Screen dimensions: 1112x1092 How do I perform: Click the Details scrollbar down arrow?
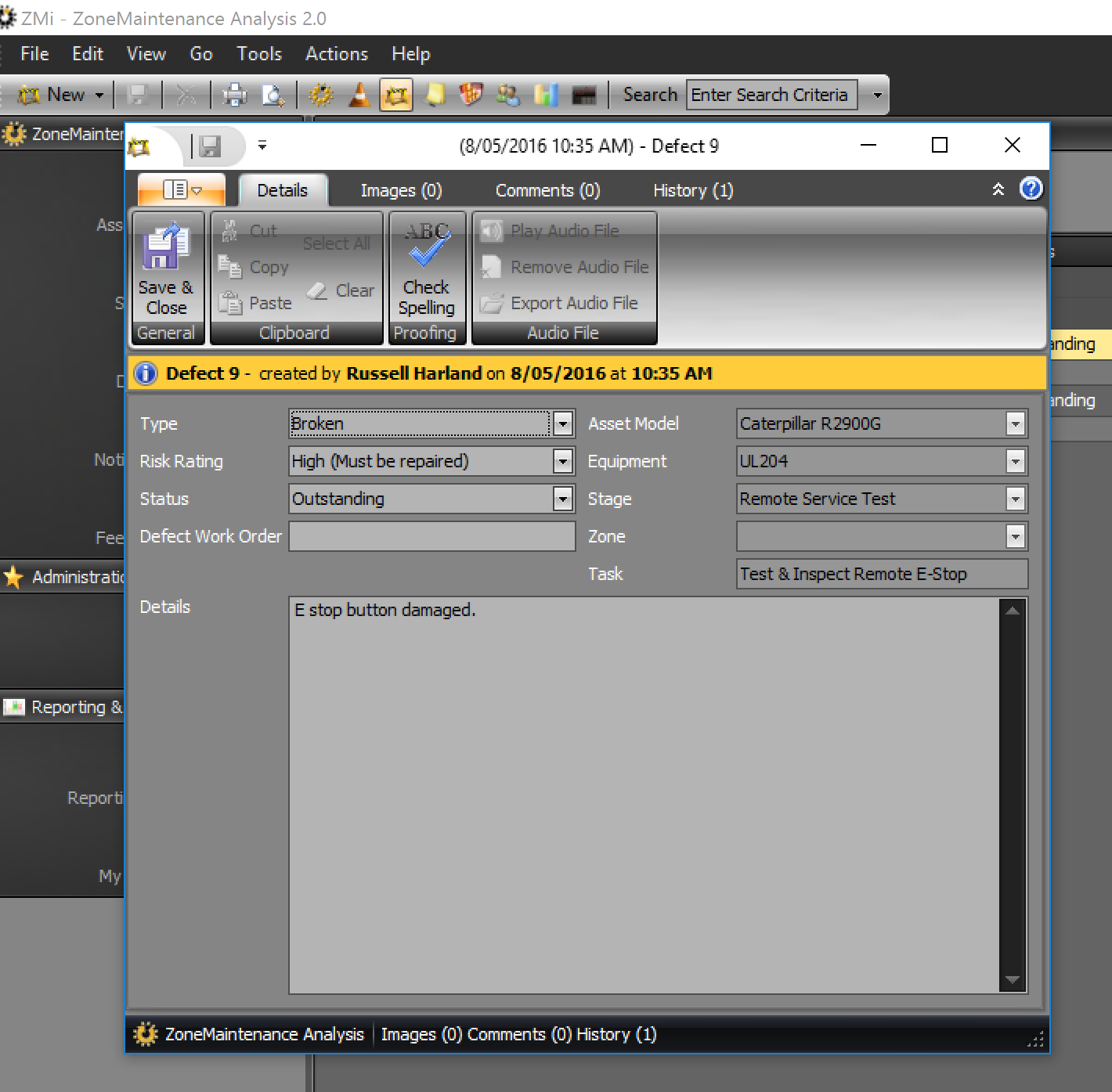1013,980
